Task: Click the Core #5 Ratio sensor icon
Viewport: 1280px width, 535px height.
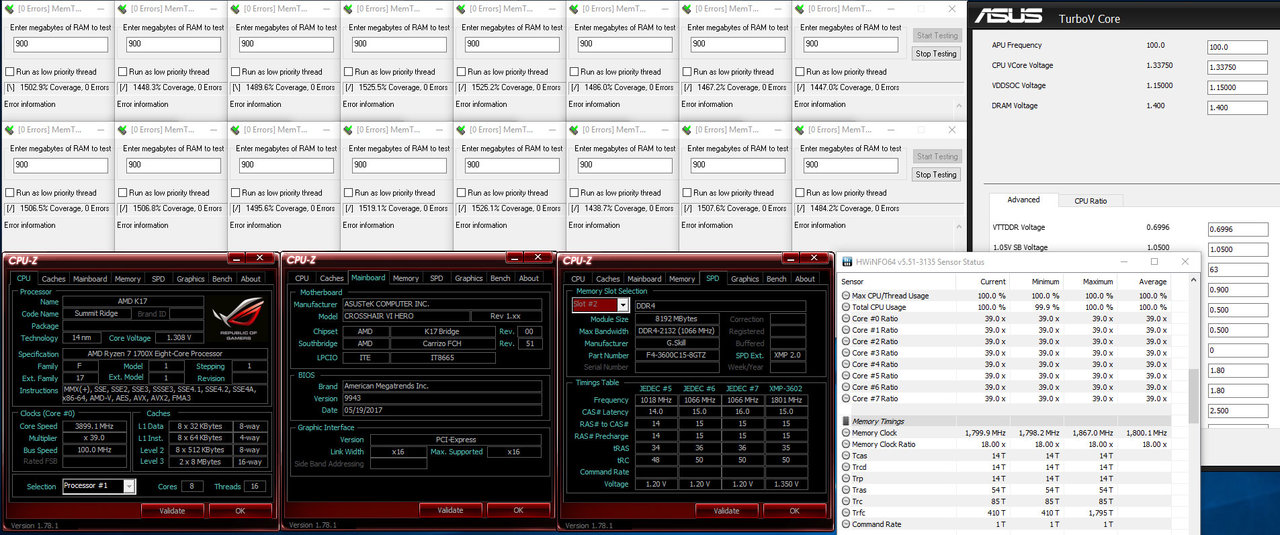Action: (845, 376)
